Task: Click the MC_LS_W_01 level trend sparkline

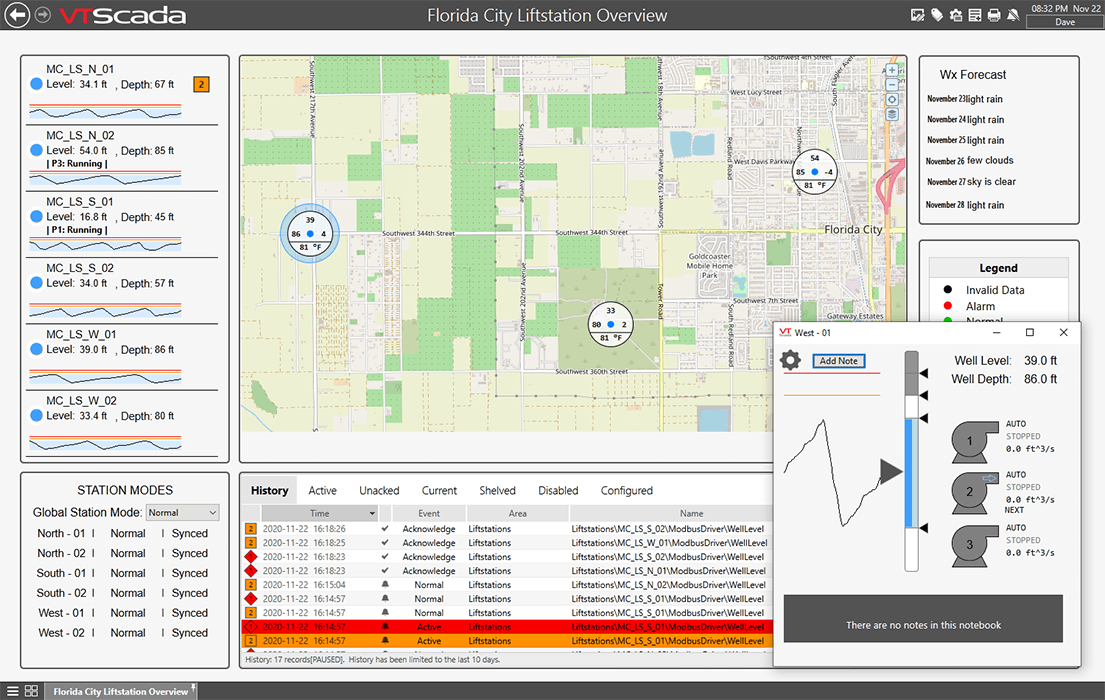Action: point(105,376)
